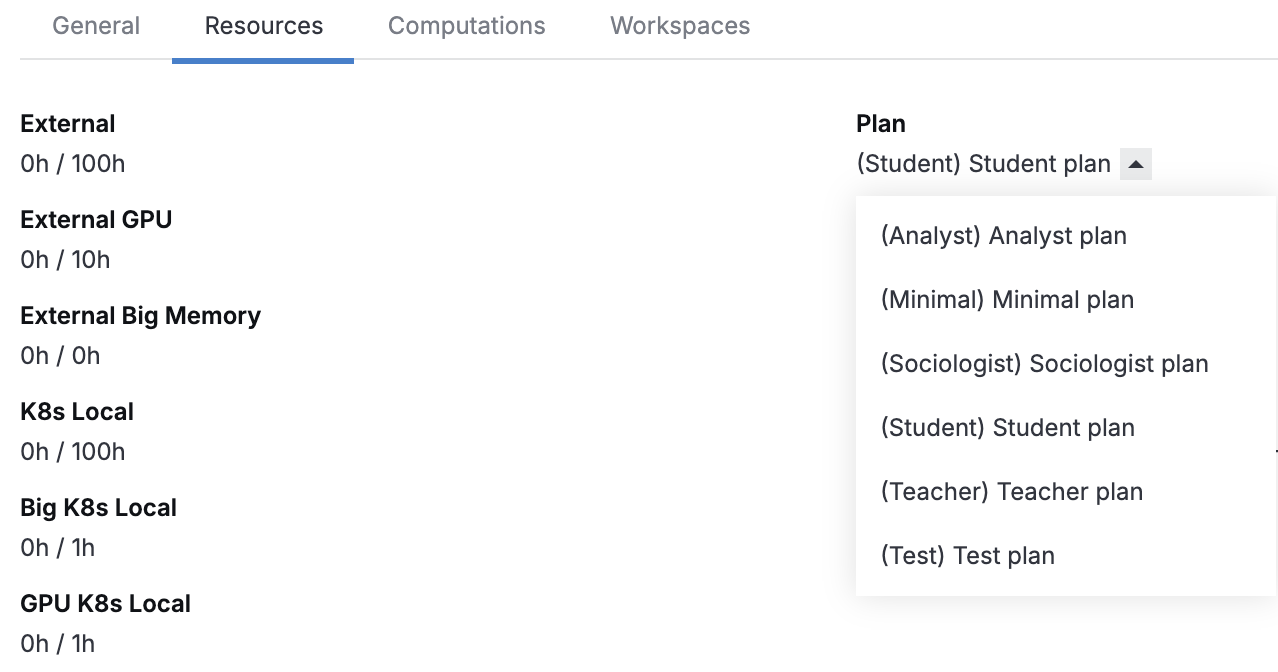Collapse the Plan dropdown arrow

[1136, 163]
